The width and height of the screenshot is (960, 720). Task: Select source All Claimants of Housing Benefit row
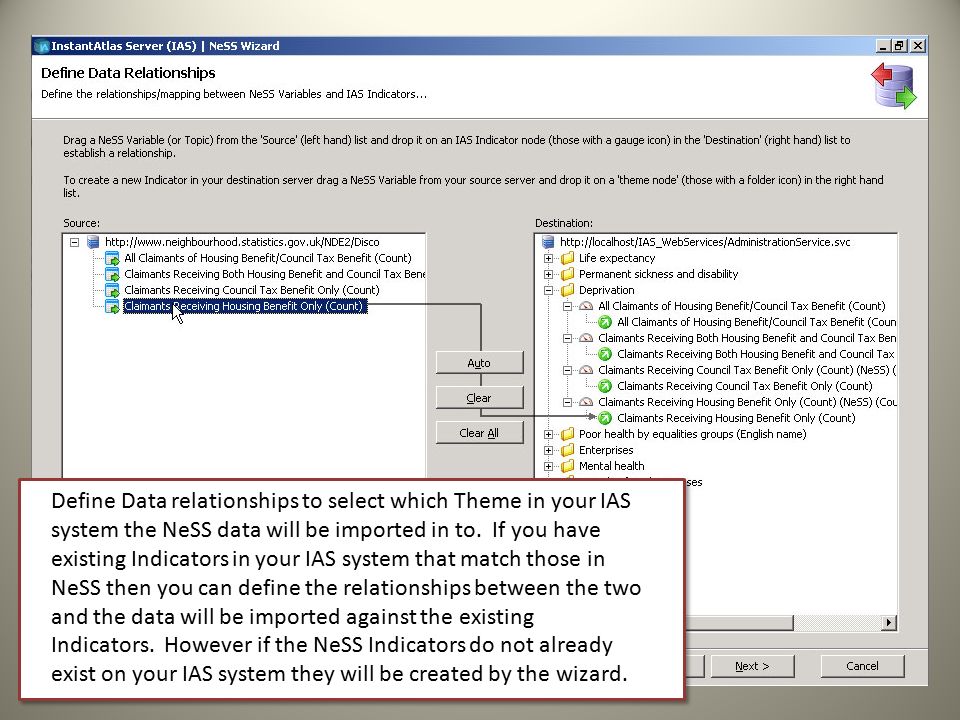click(268, 258)
